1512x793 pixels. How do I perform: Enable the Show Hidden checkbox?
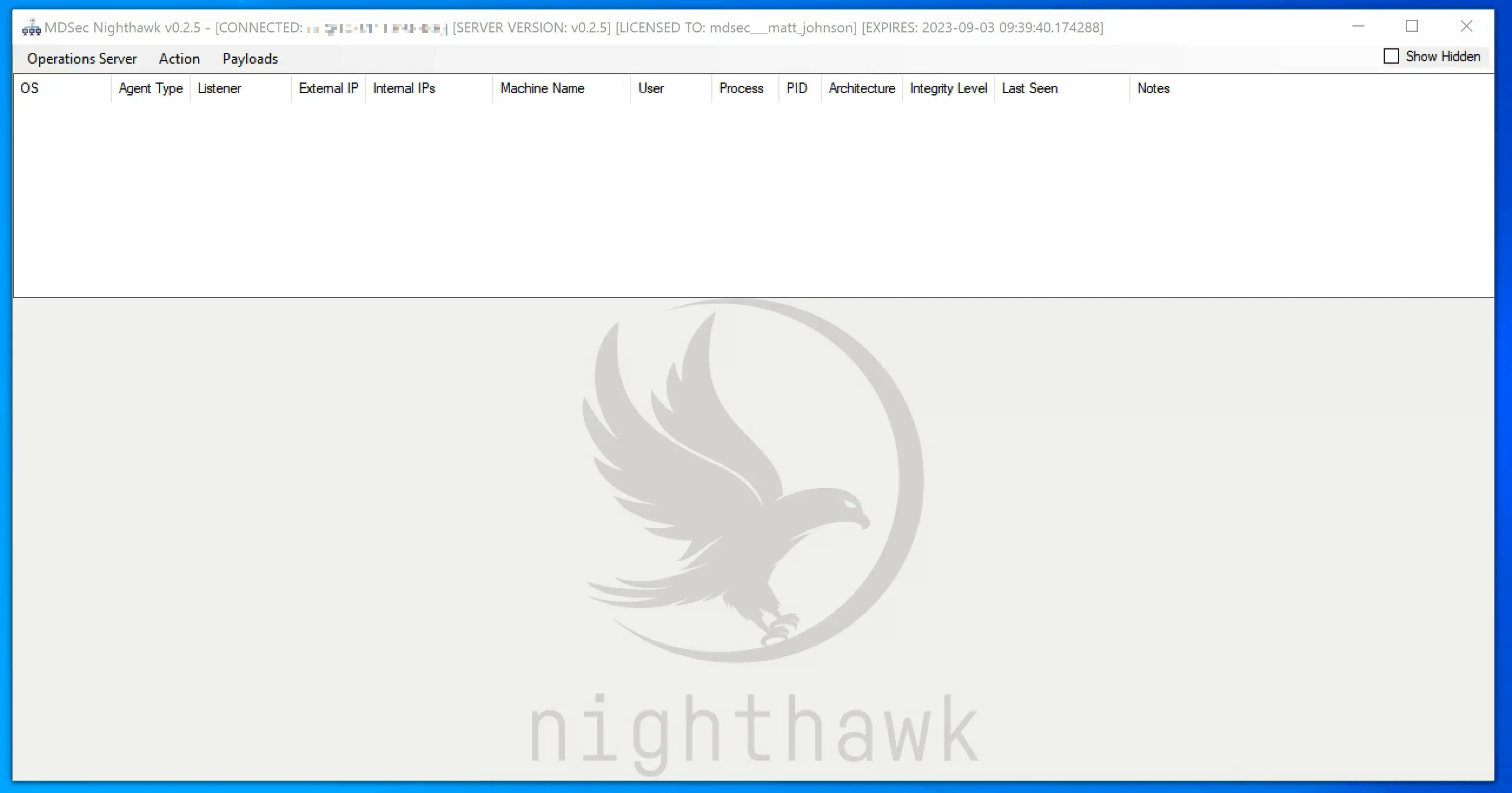(x=1391, y=56)
